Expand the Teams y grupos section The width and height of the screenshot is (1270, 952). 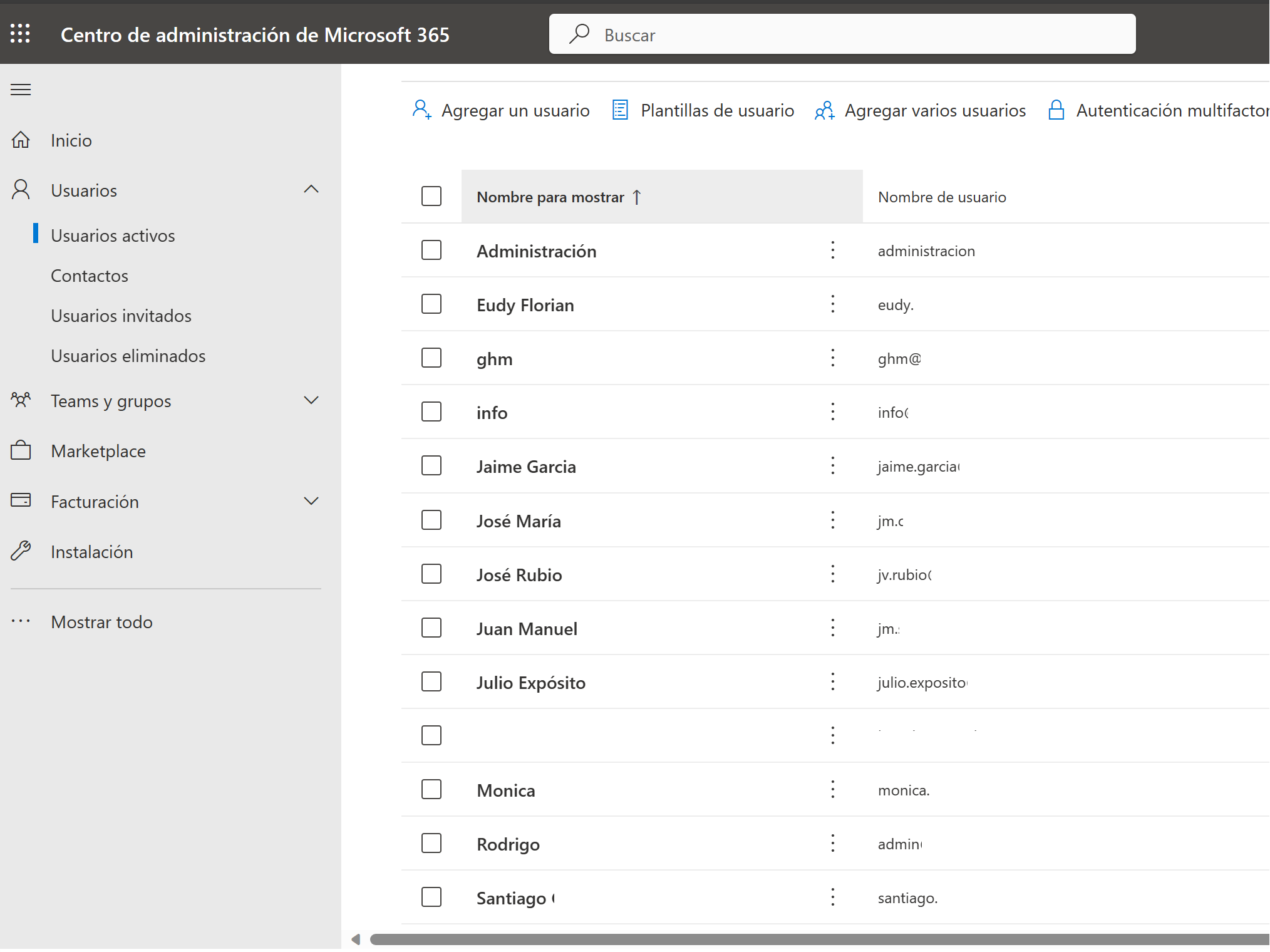(x=311, y=400)
